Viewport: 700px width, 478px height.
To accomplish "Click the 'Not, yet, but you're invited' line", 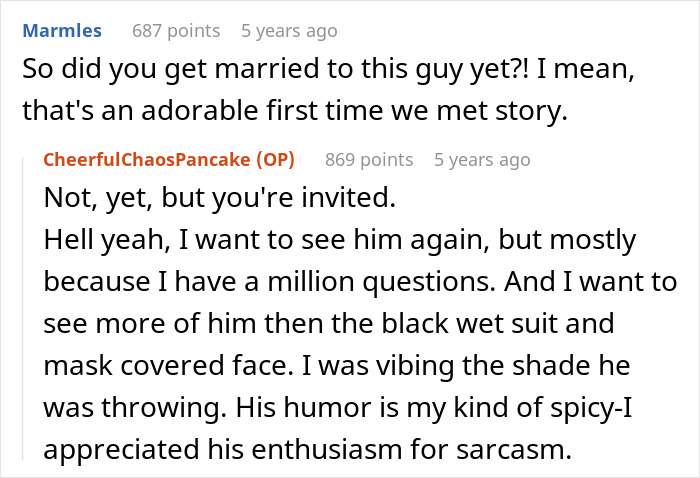I will pos(221,198).
